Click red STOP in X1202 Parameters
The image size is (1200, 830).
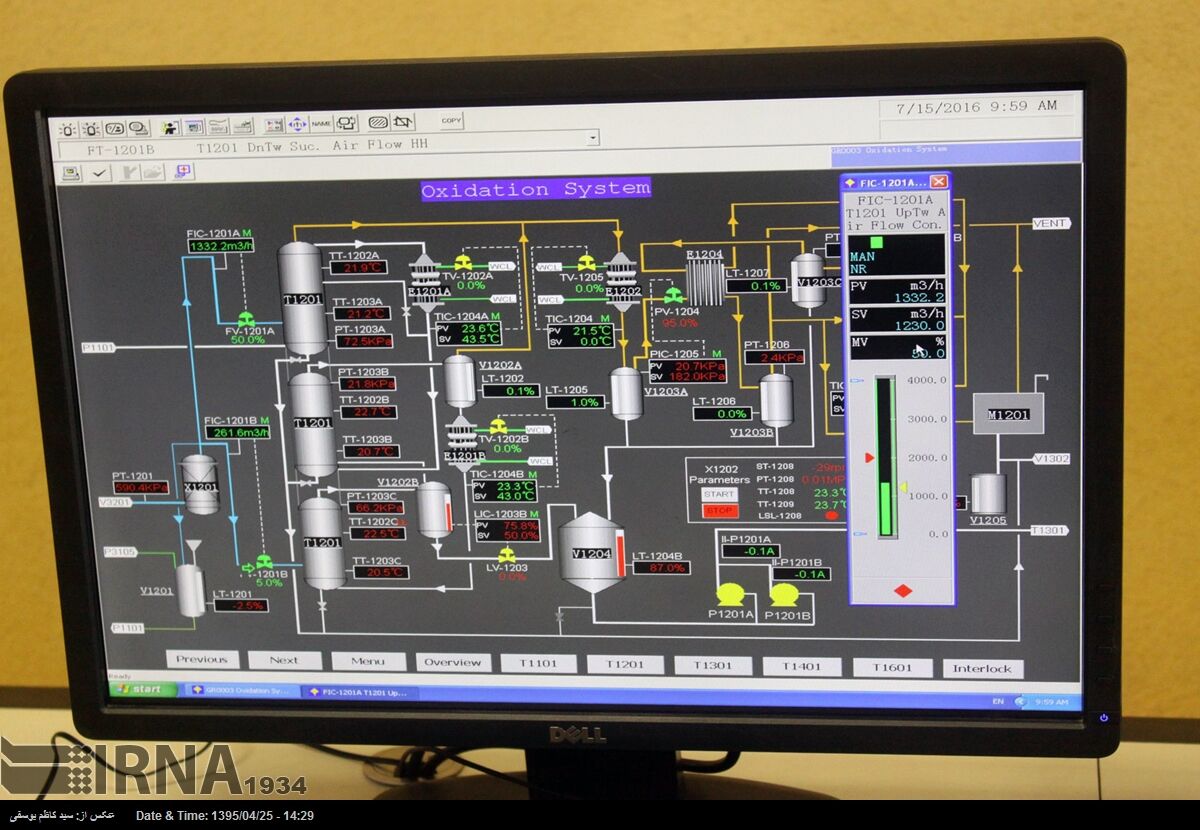tap(718, 511)
